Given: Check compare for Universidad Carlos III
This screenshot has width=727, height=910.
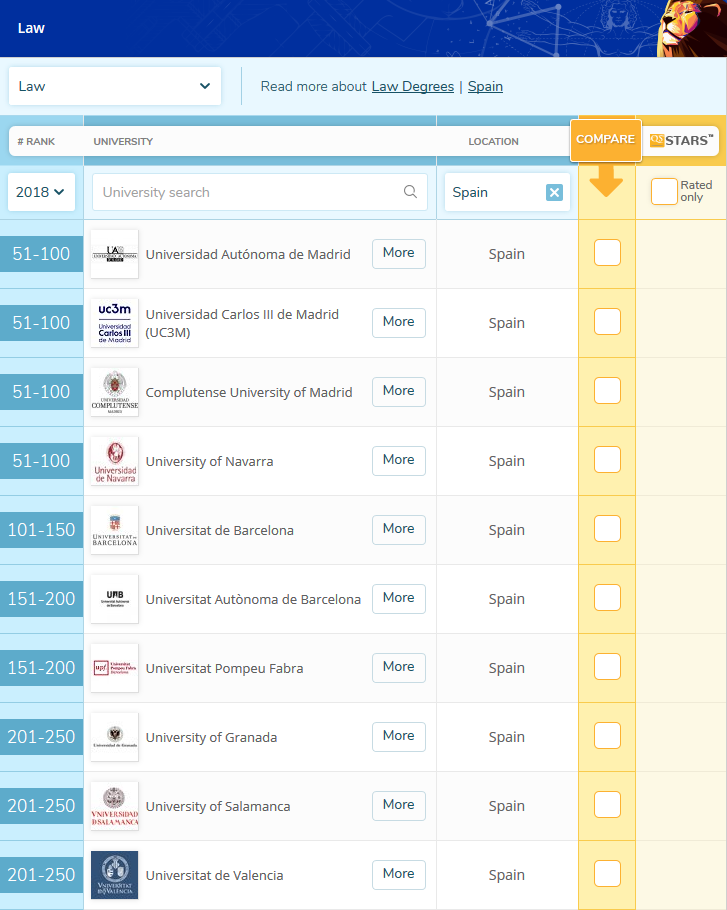Looking at the screenshot, I should click(x=607, y=322).
